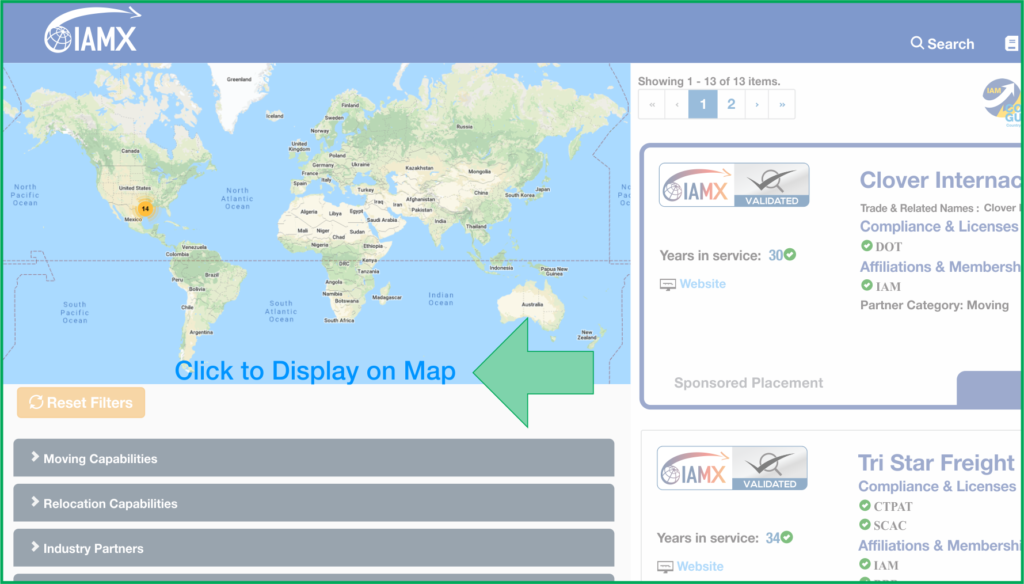Click the verified check after 34 years
This screenshot has height=584, width=1024.
(x=788, y=537)
